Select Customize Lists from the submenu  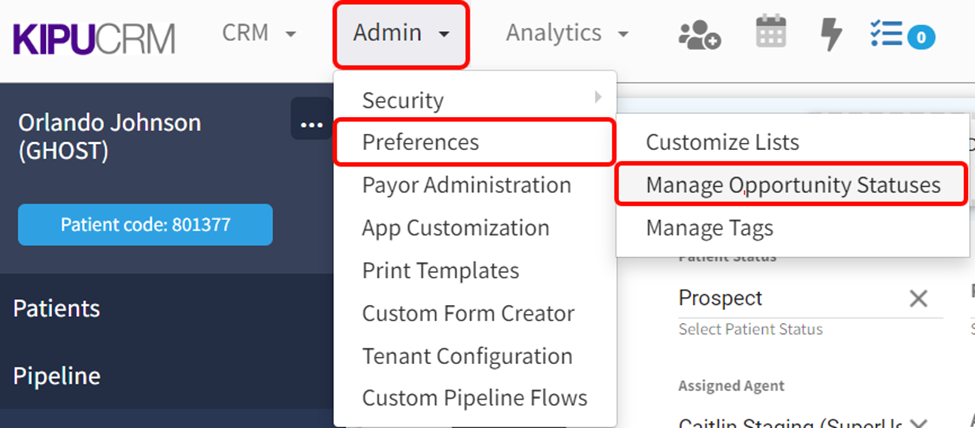722,142
